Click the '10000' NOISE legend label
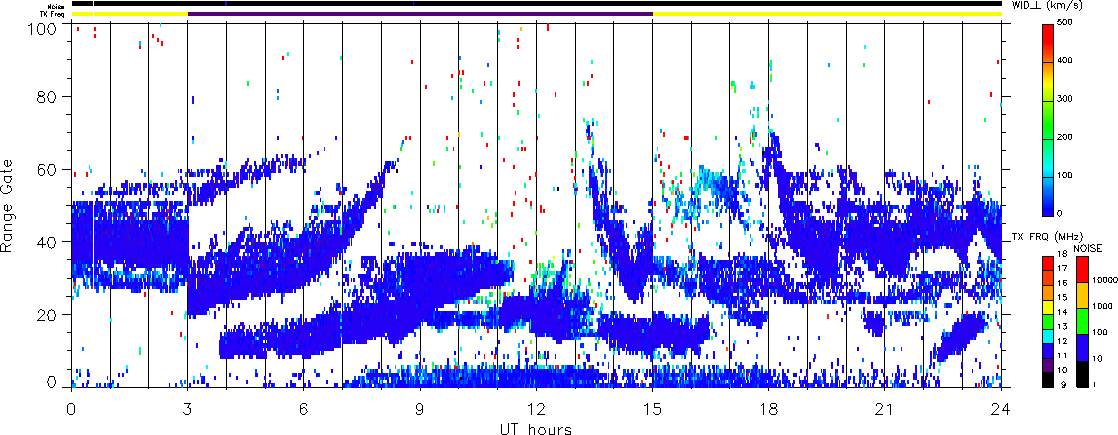 tap(1104, 282)
